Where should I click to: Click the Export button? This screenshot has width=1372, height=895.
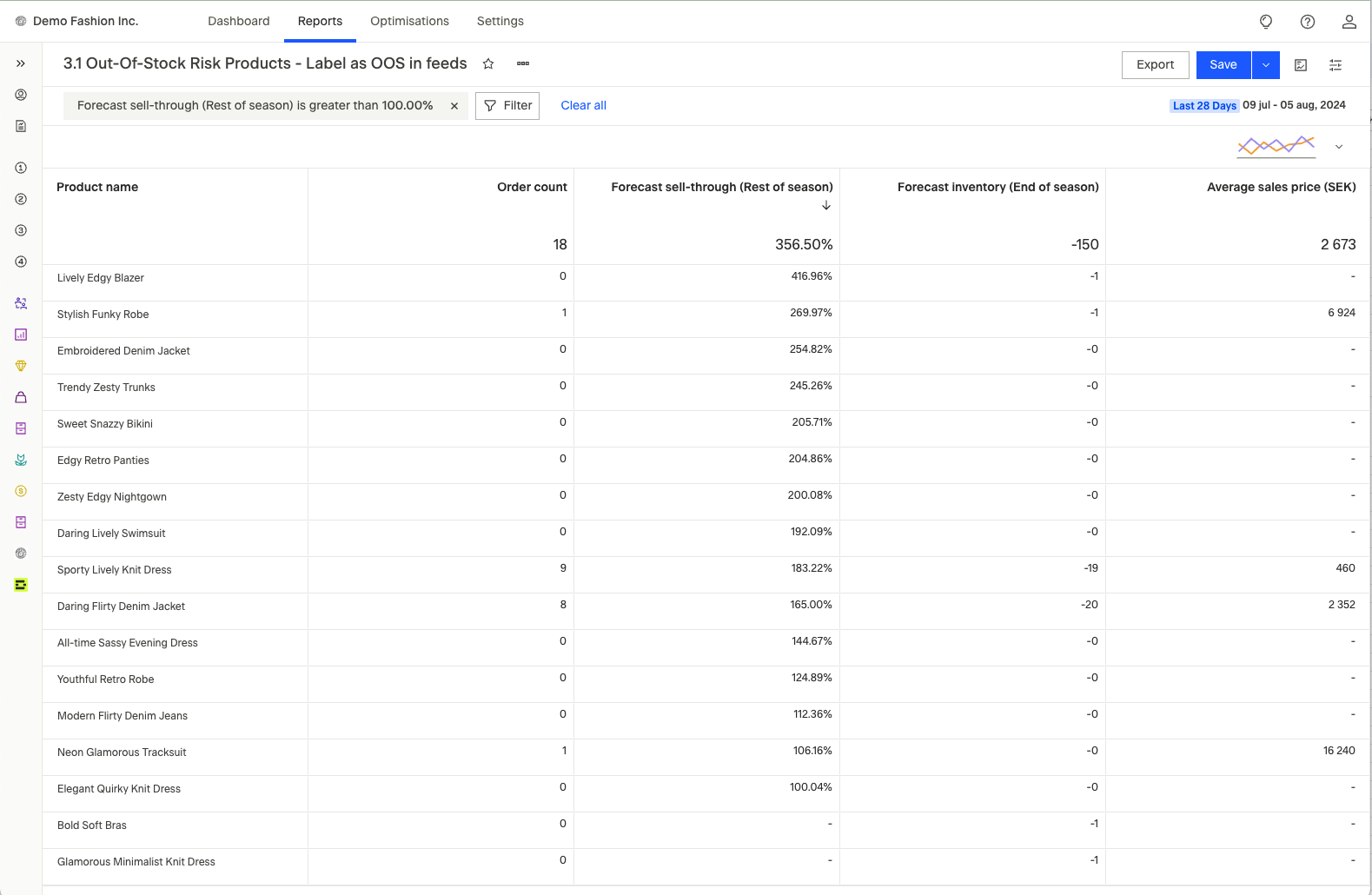[1155, 65]
